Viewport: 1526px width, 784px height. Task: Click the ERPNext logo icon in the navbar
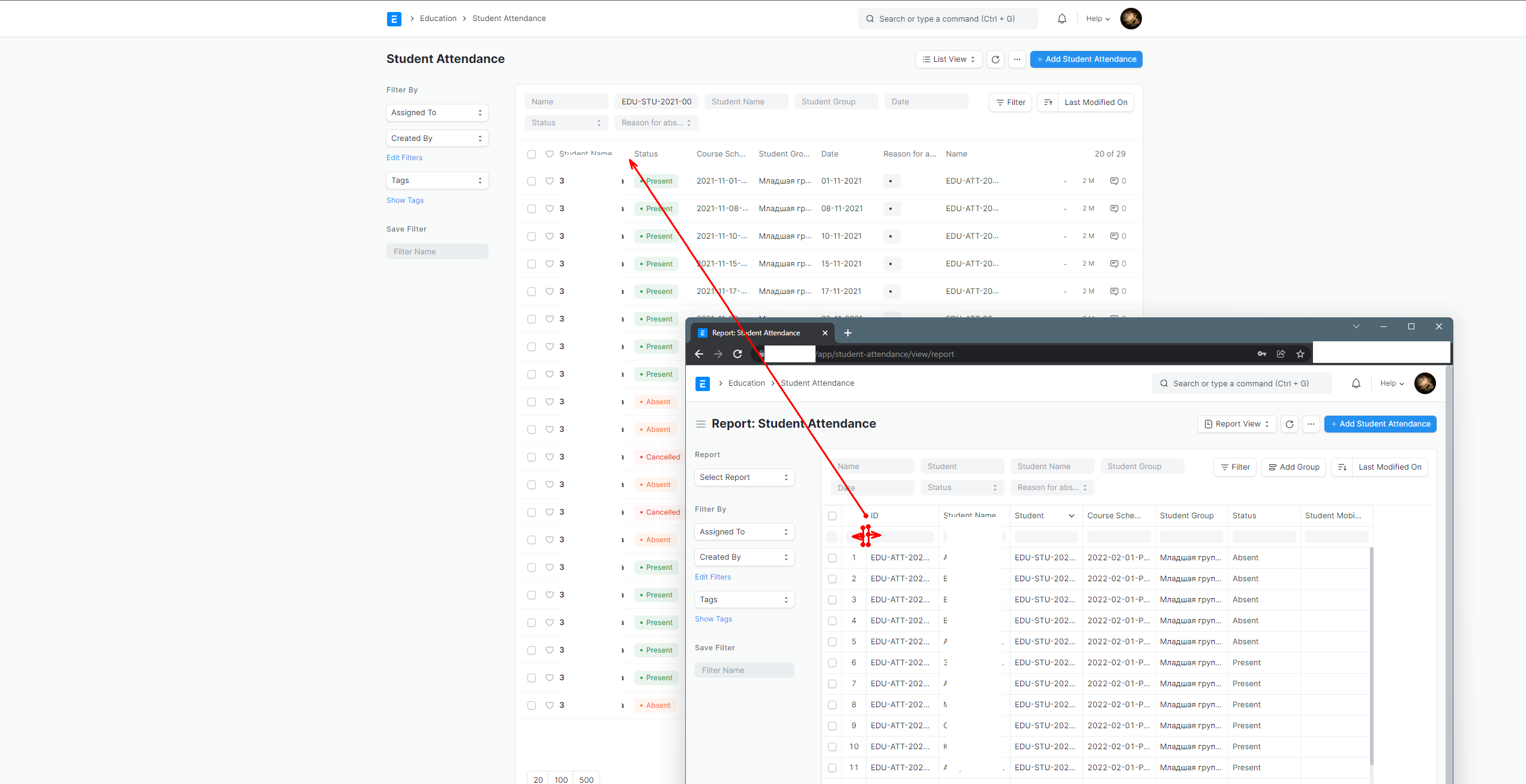click(x=394, y=19)
